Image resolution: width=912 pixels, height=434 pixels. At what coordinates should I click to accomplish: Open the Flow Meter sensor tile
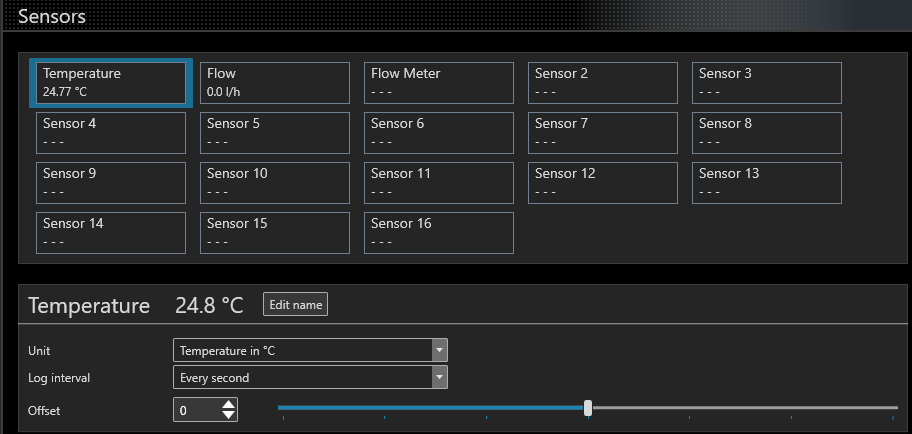[439, 83]
